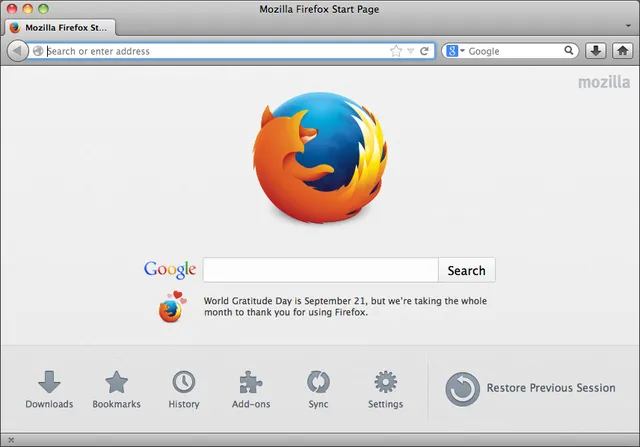The height and width of the screenshot is (447, 640).
Task: Click the Search button next to Google box
Action: (467, 270)
